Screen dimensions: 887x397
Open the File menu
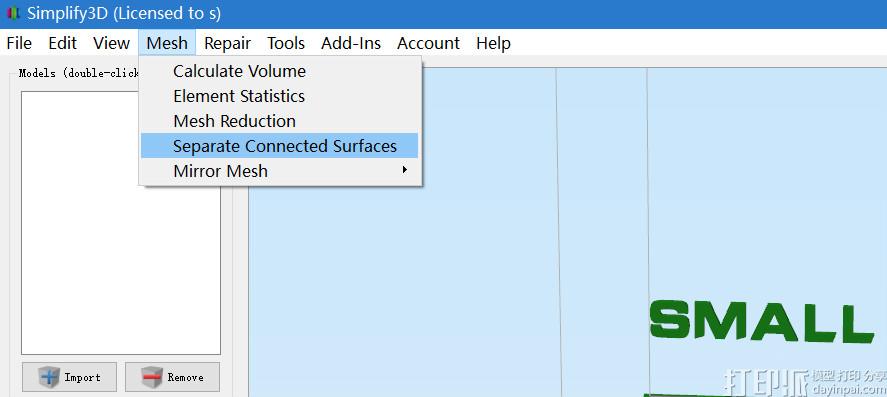coord(19,43)
